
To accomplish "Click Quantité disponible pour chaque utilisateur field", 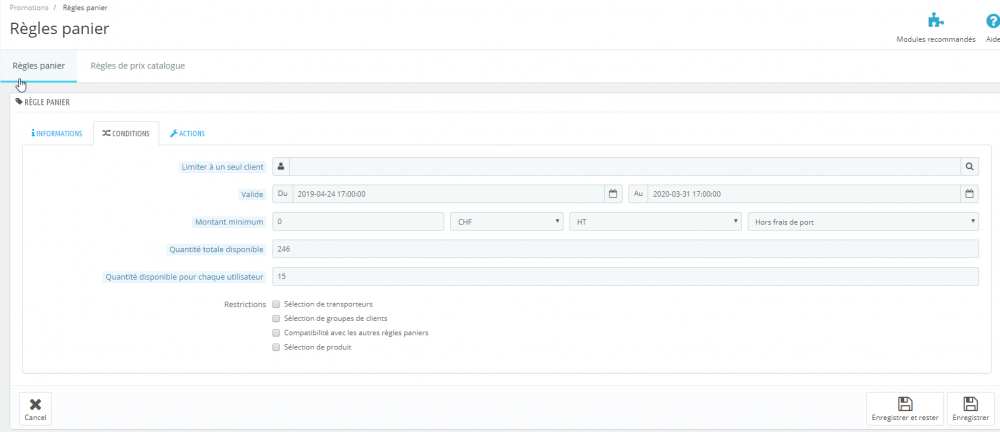I will (626, 276).
